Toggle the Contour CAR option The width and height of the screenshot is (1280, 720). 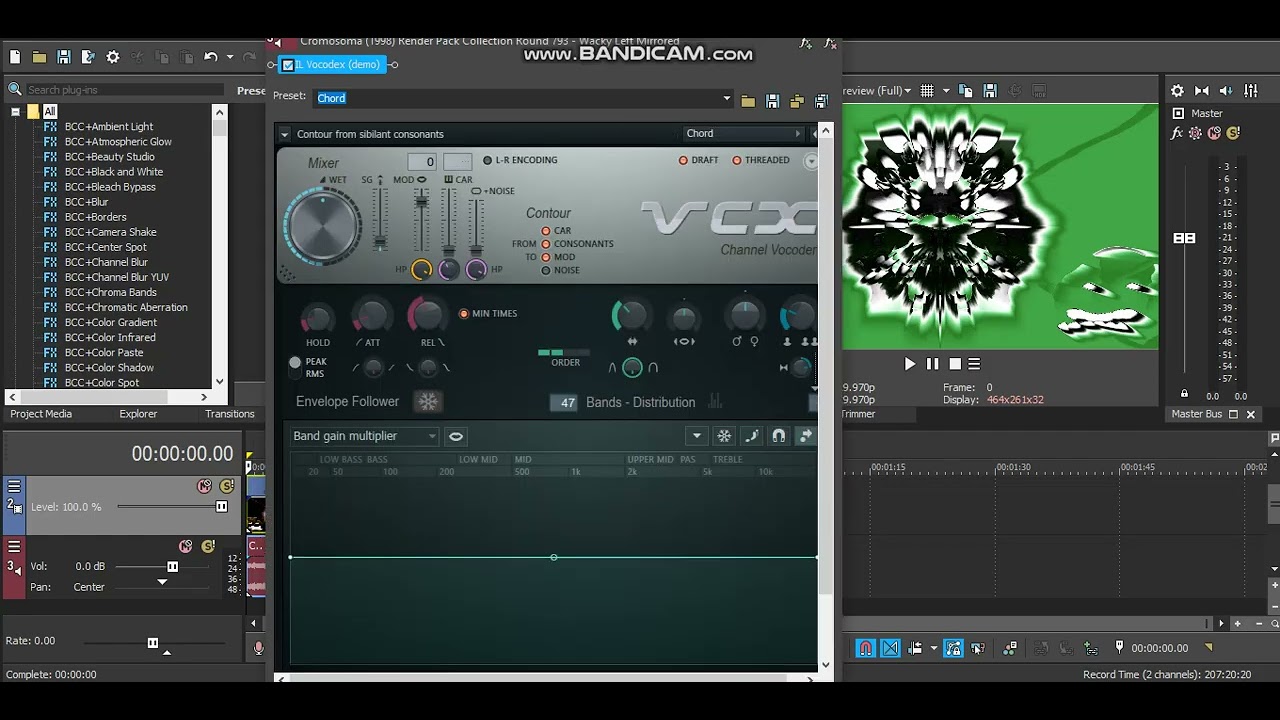click(546, 231)
